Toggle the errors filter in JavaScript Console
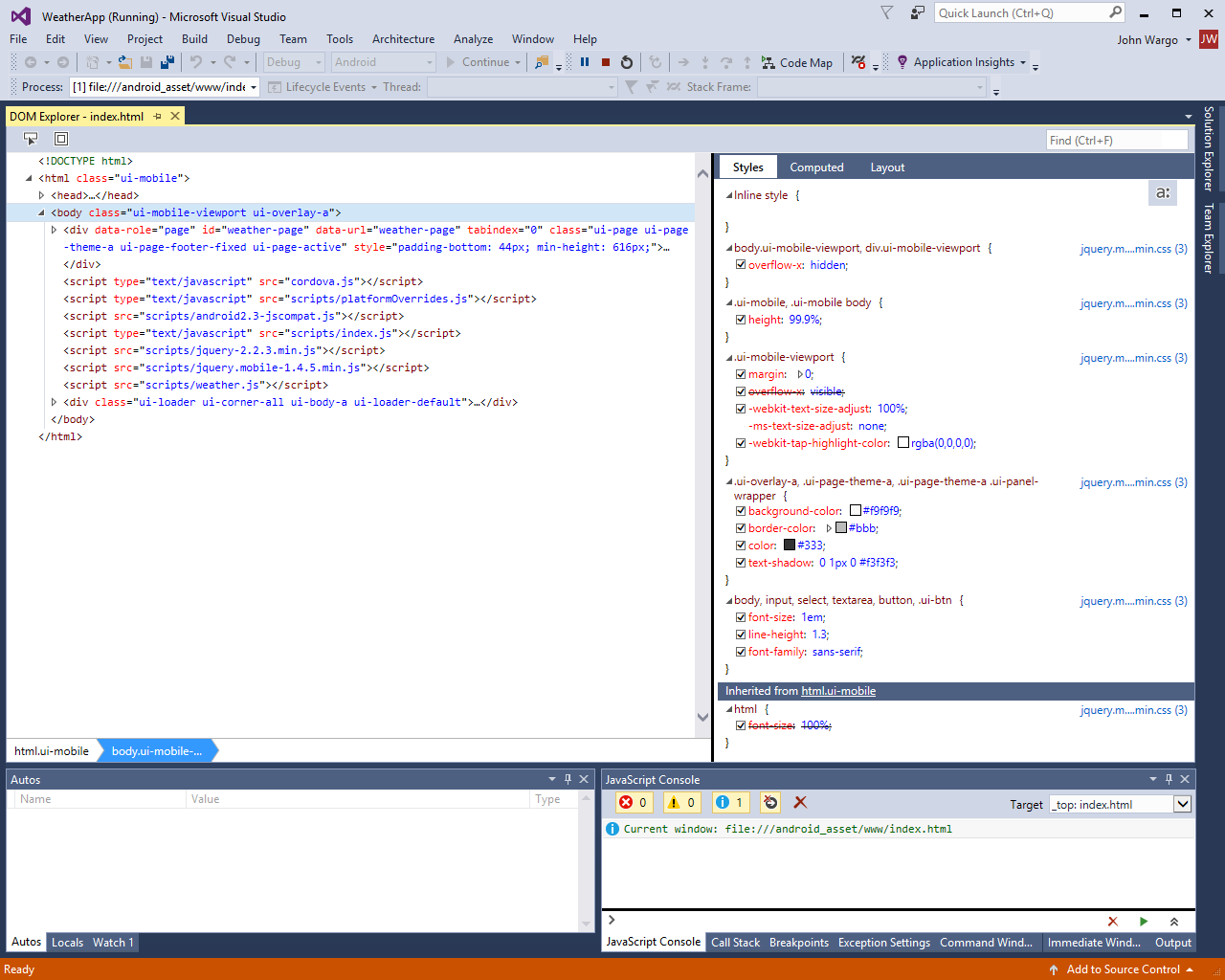The height and width of the screenshot is (980, 1225). (x=633, y=802)
